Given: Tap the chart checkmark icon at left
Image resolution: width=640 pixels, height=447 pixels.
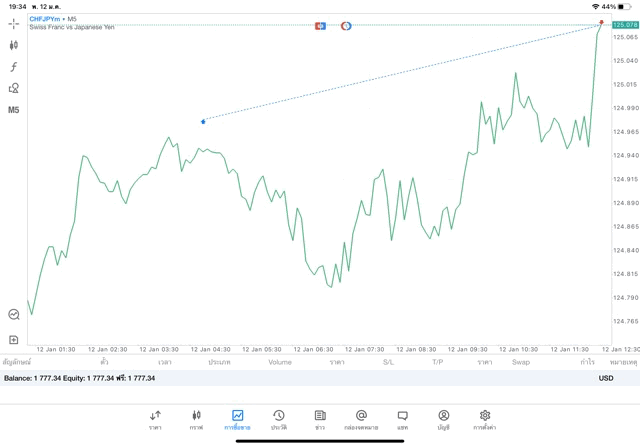Looking at the screenshot, I should [14, 314].
